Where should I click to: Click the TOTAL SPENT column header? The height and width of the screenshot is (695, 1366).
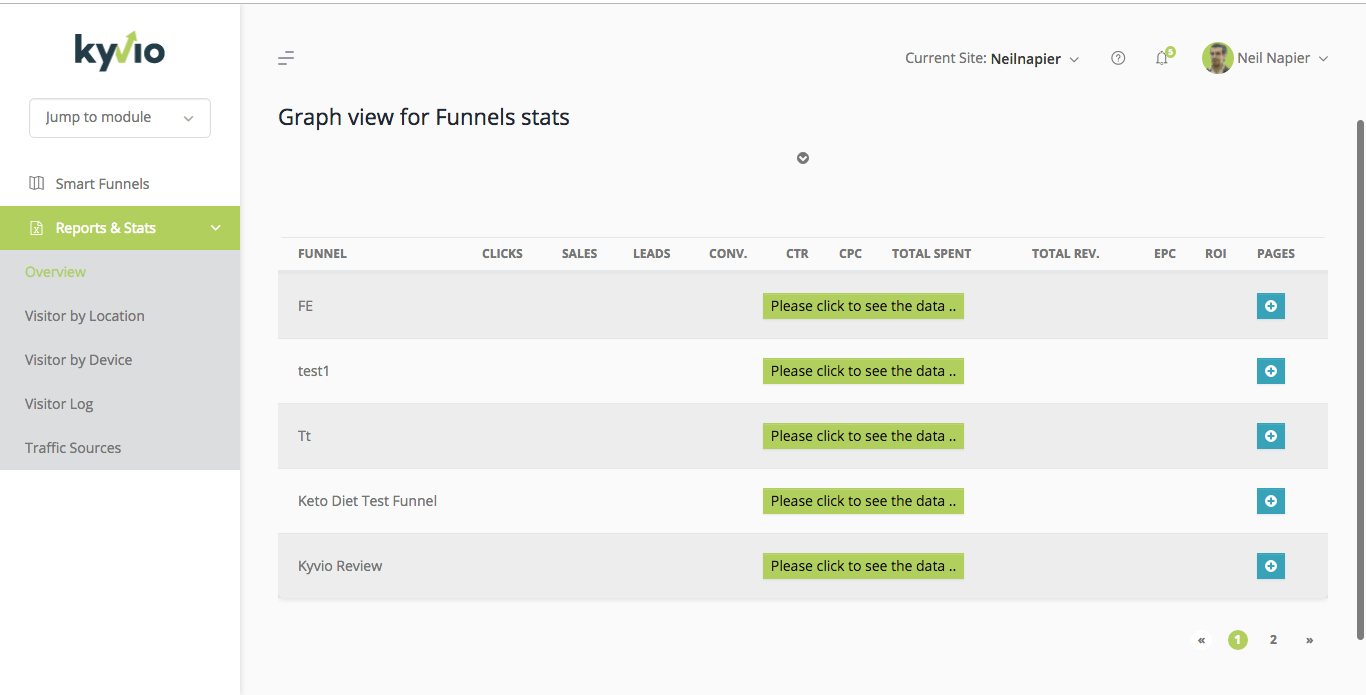(931, 254)
